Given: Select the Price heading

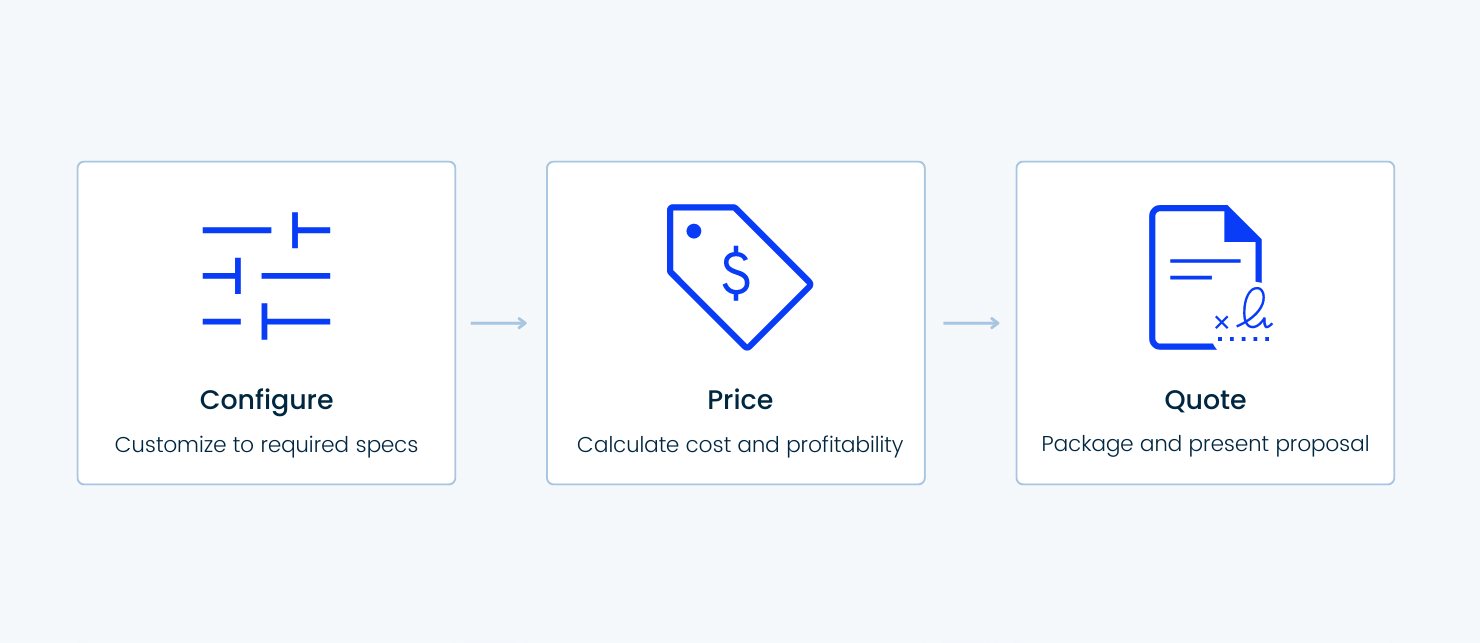Looking at the screenshot, I should click(740, 400).
